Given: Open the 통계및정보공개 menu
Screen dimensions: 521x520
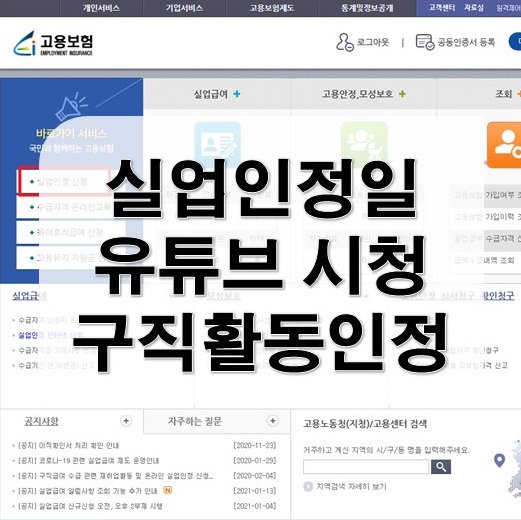Looking at the screenshot, I should 367,8.
